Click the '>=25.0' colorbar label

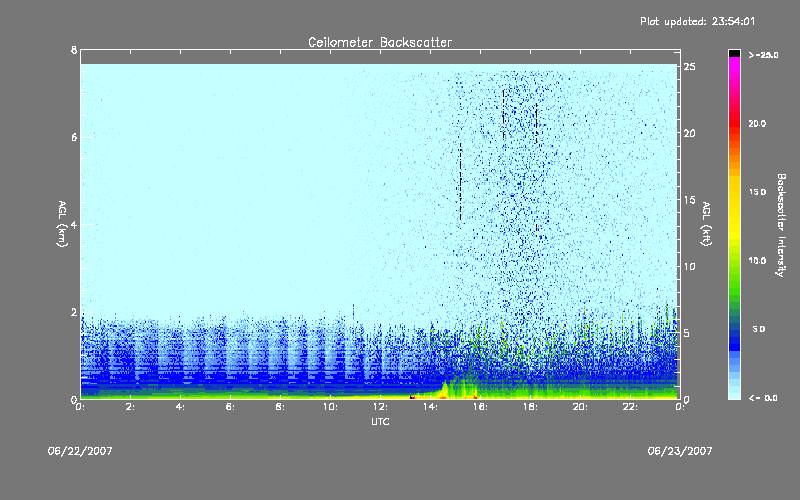click(764, 55)
